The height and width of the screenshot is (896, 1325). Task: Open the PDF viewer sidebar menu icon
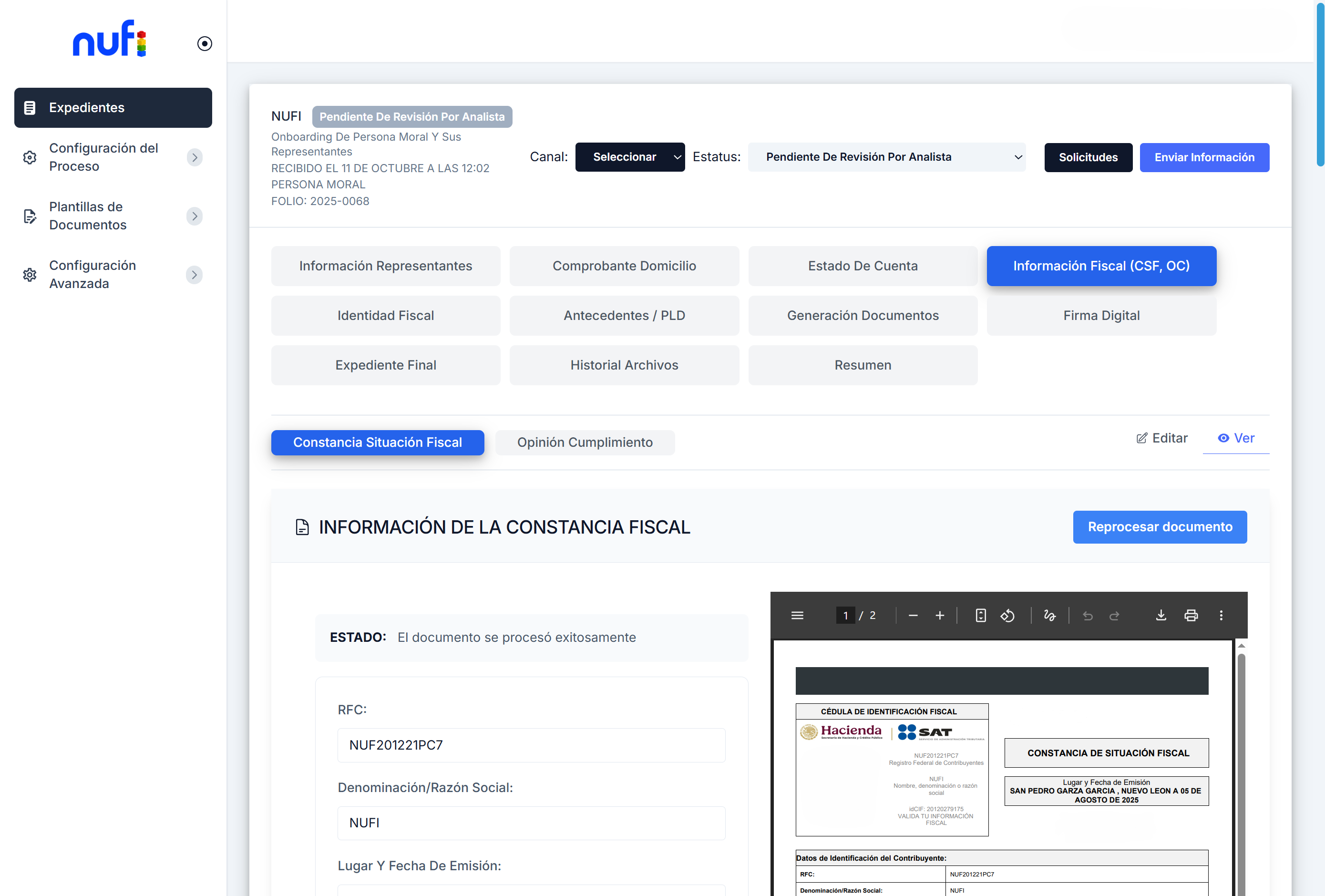click(x=797, y=616)
